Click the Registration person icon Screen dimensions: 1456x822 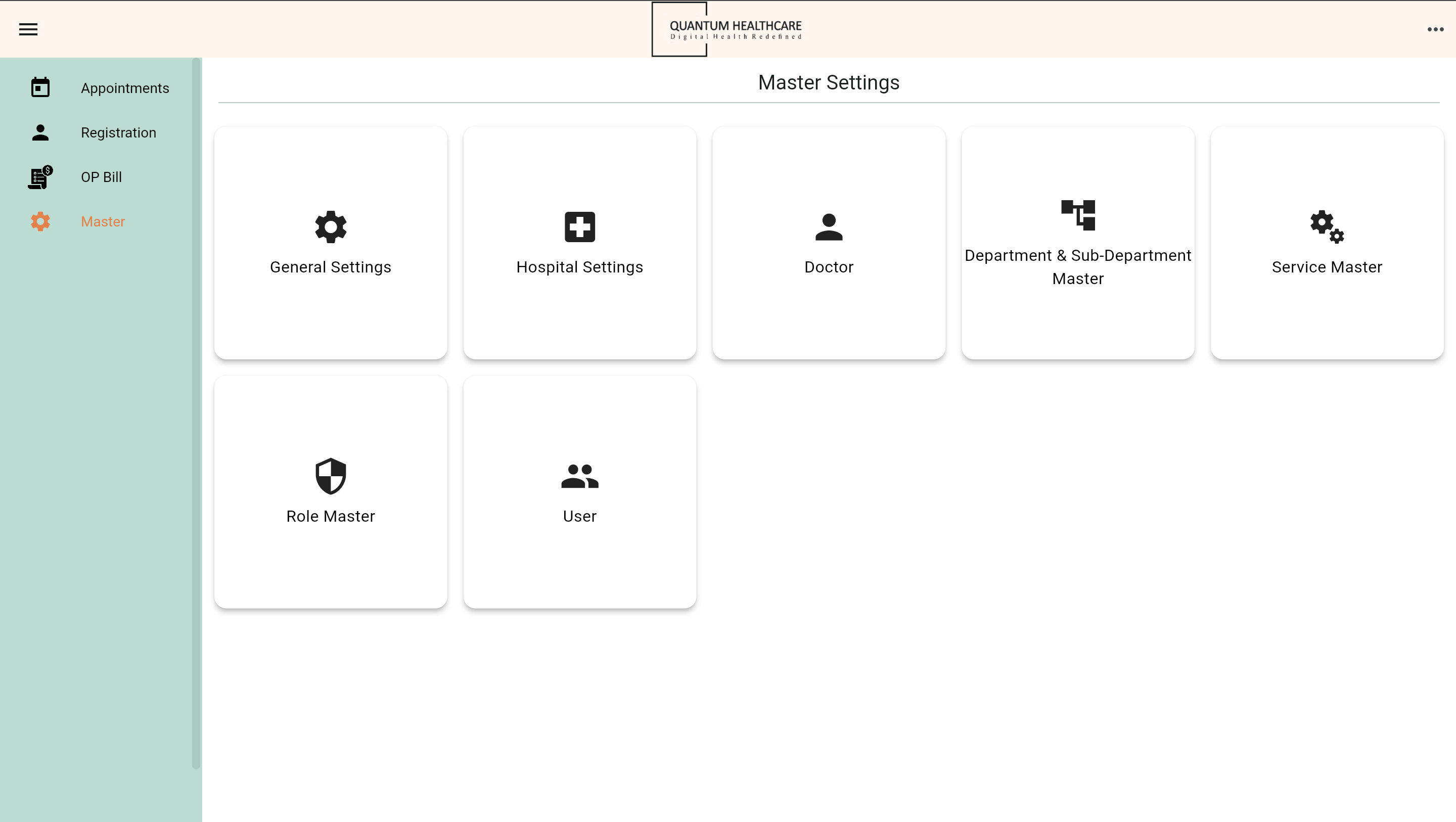coord(40,132)
